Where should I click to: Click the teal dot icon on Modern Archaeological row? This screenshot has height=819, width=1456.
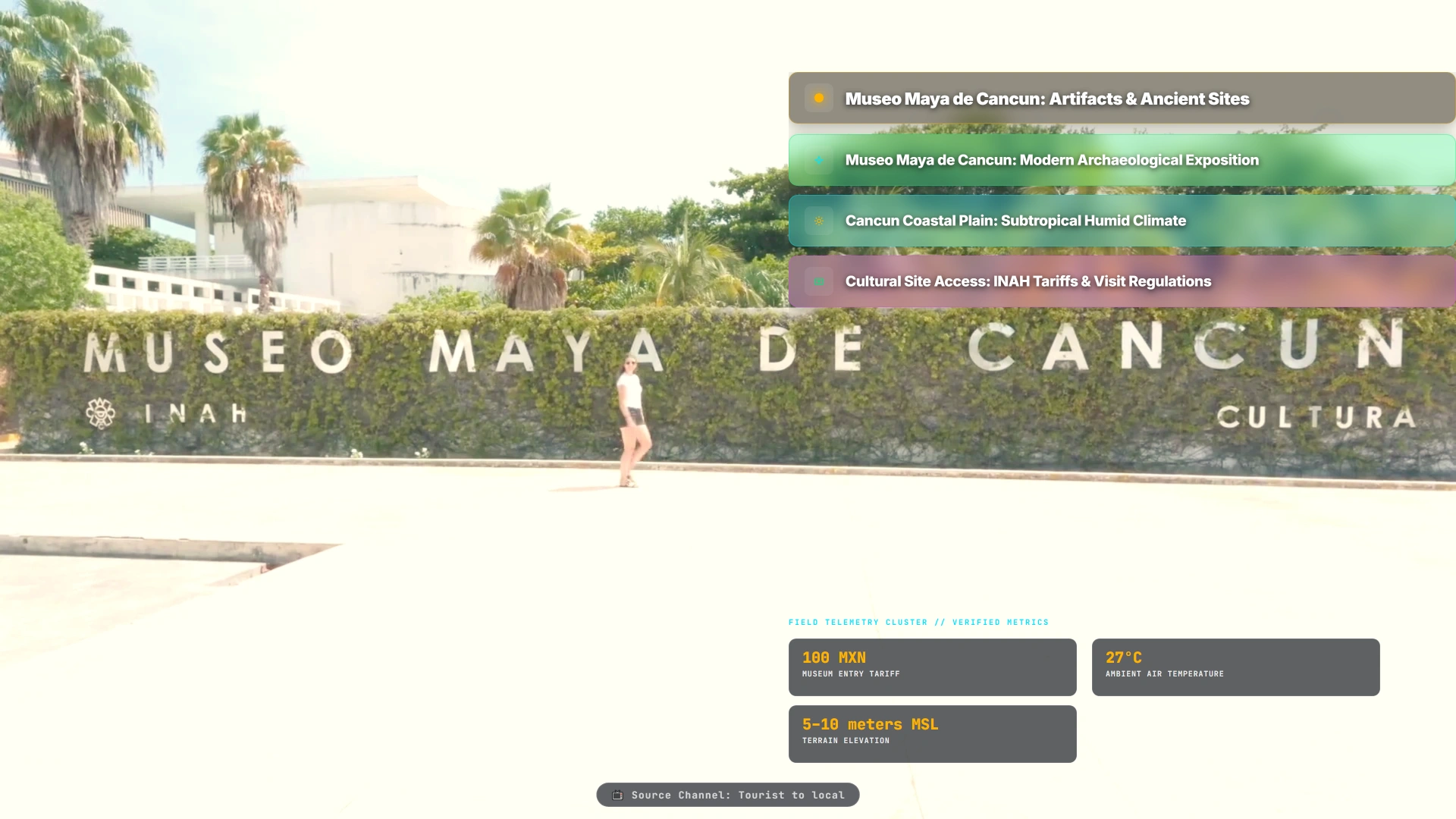pos(819,160)
